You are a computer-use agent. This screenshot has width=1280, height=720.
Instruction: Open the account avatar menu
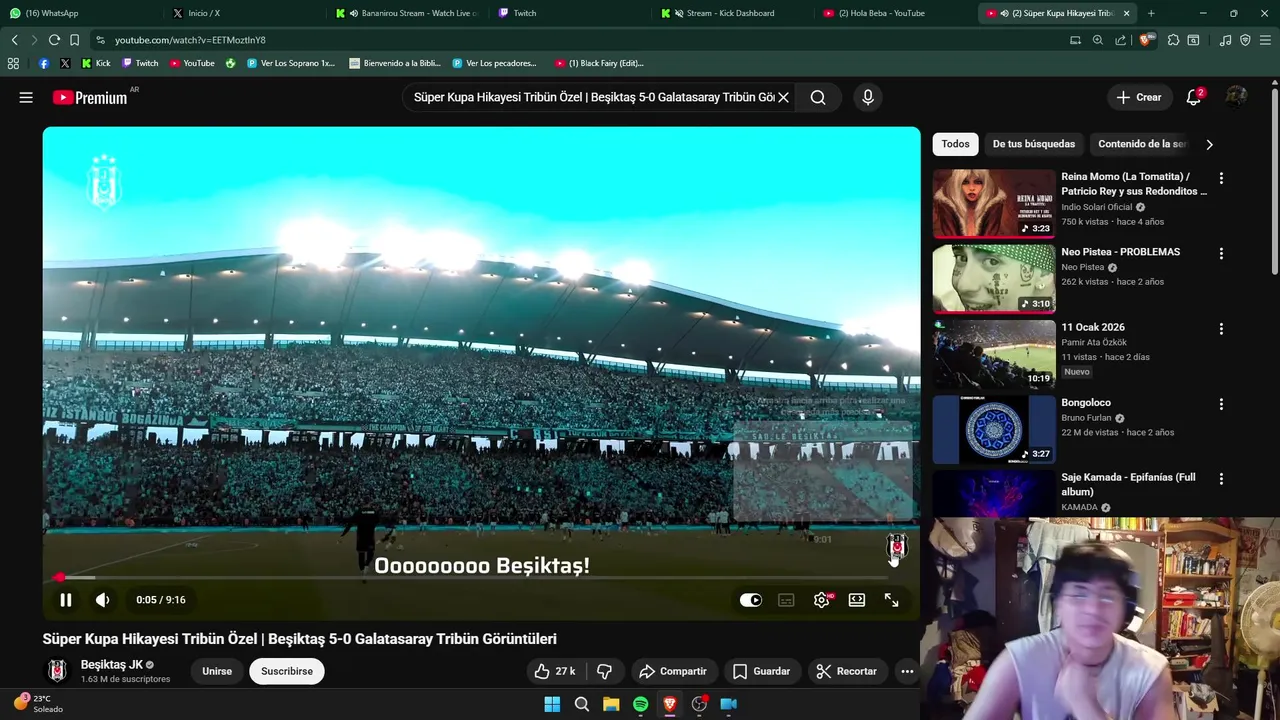(x=1237, y=97)
